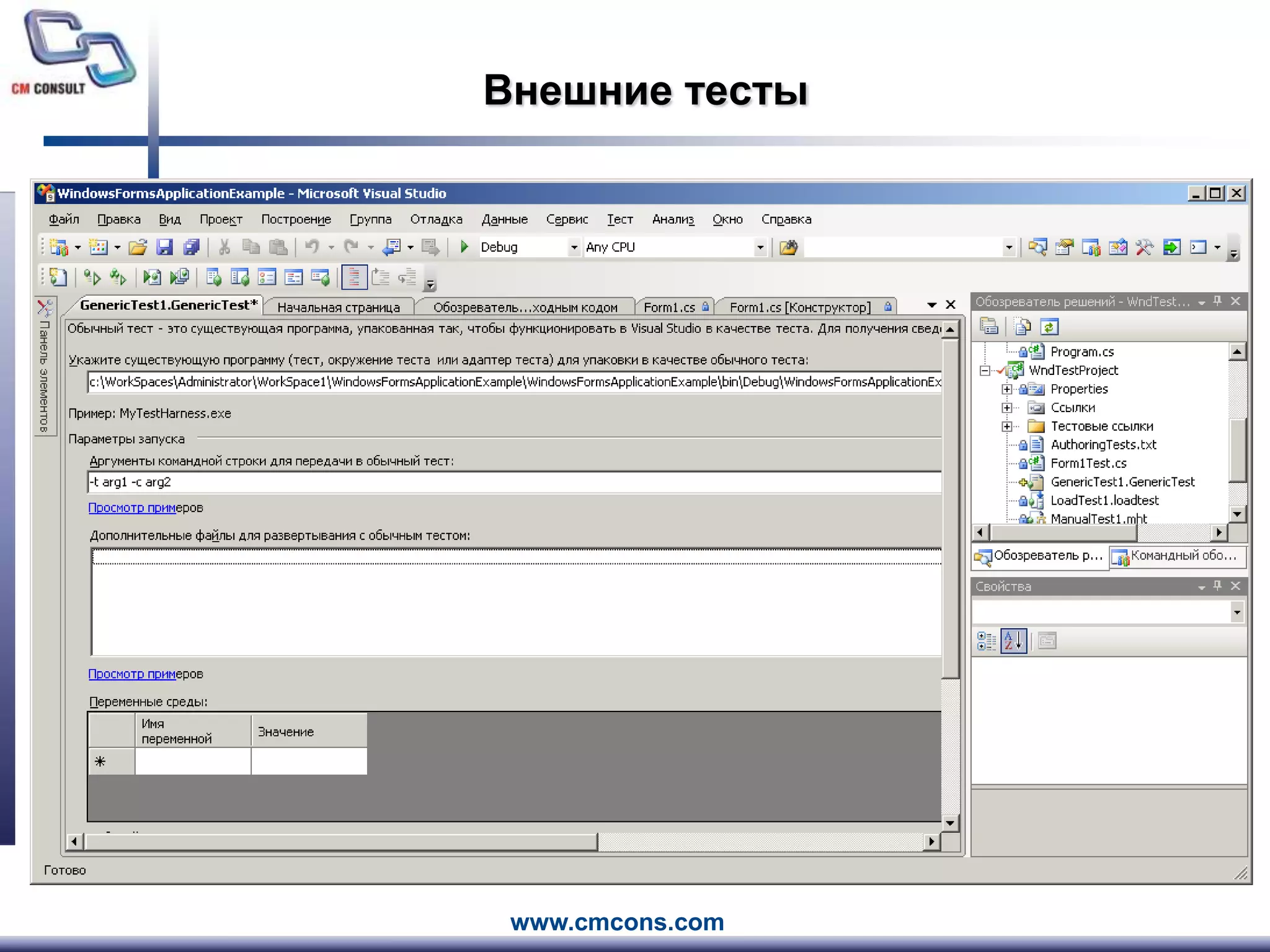Open the Файл menu
This screenshot has height=952, width=1270.
(64, 219)
